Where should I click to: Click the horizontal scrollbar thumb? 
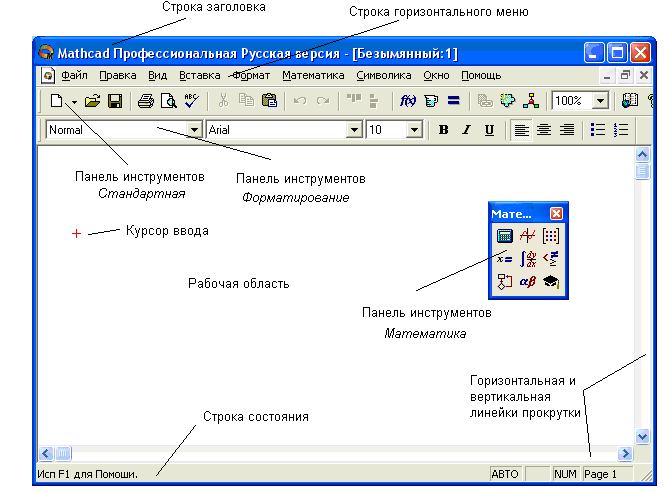point(63,453)
